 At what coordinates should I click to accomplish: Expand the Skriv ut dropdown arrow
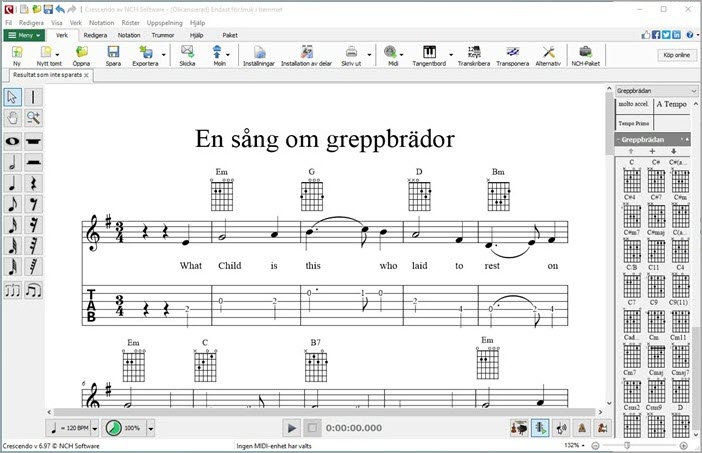369,55
